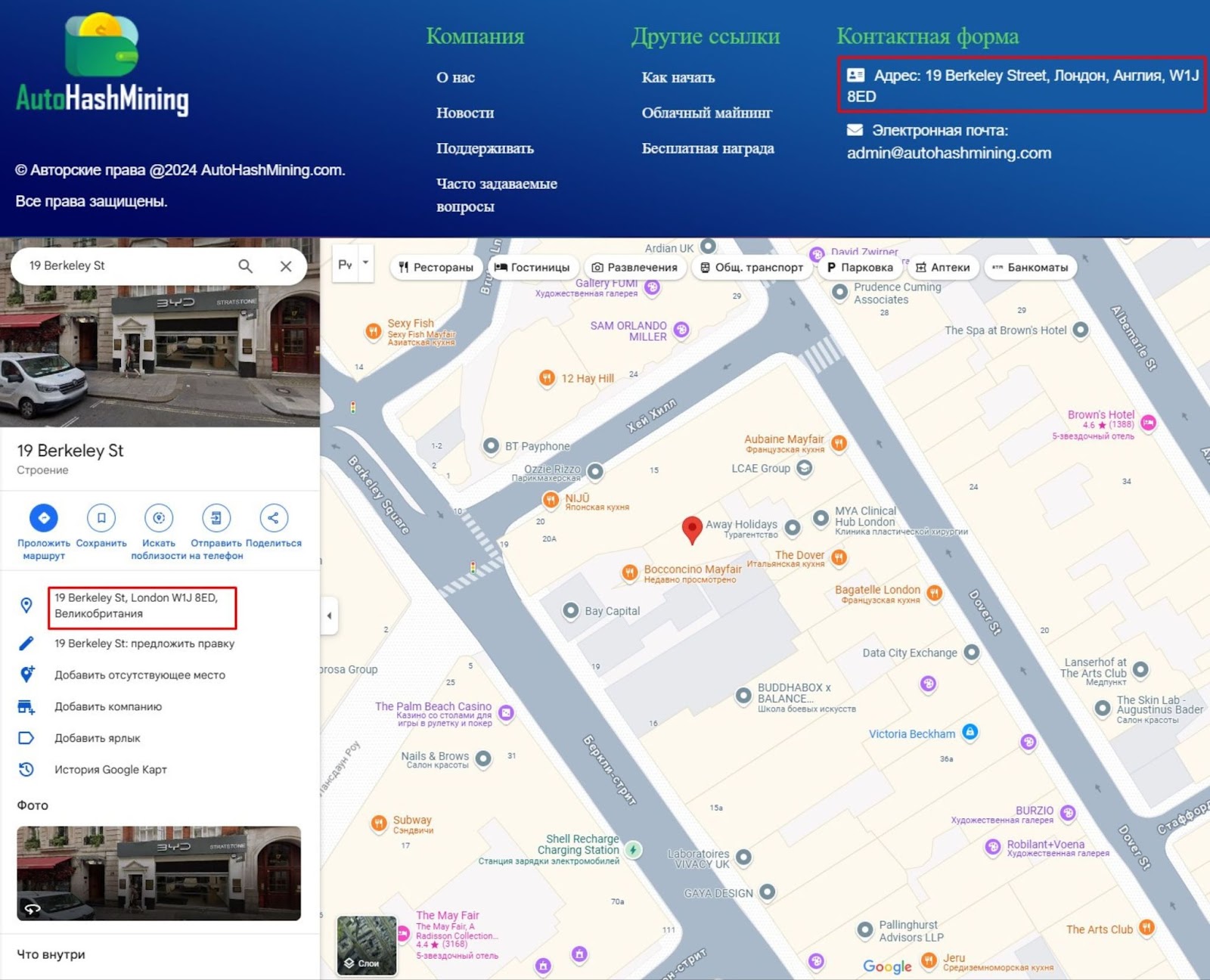
Task: Open the Как начать link
Action: click(678, 77)
